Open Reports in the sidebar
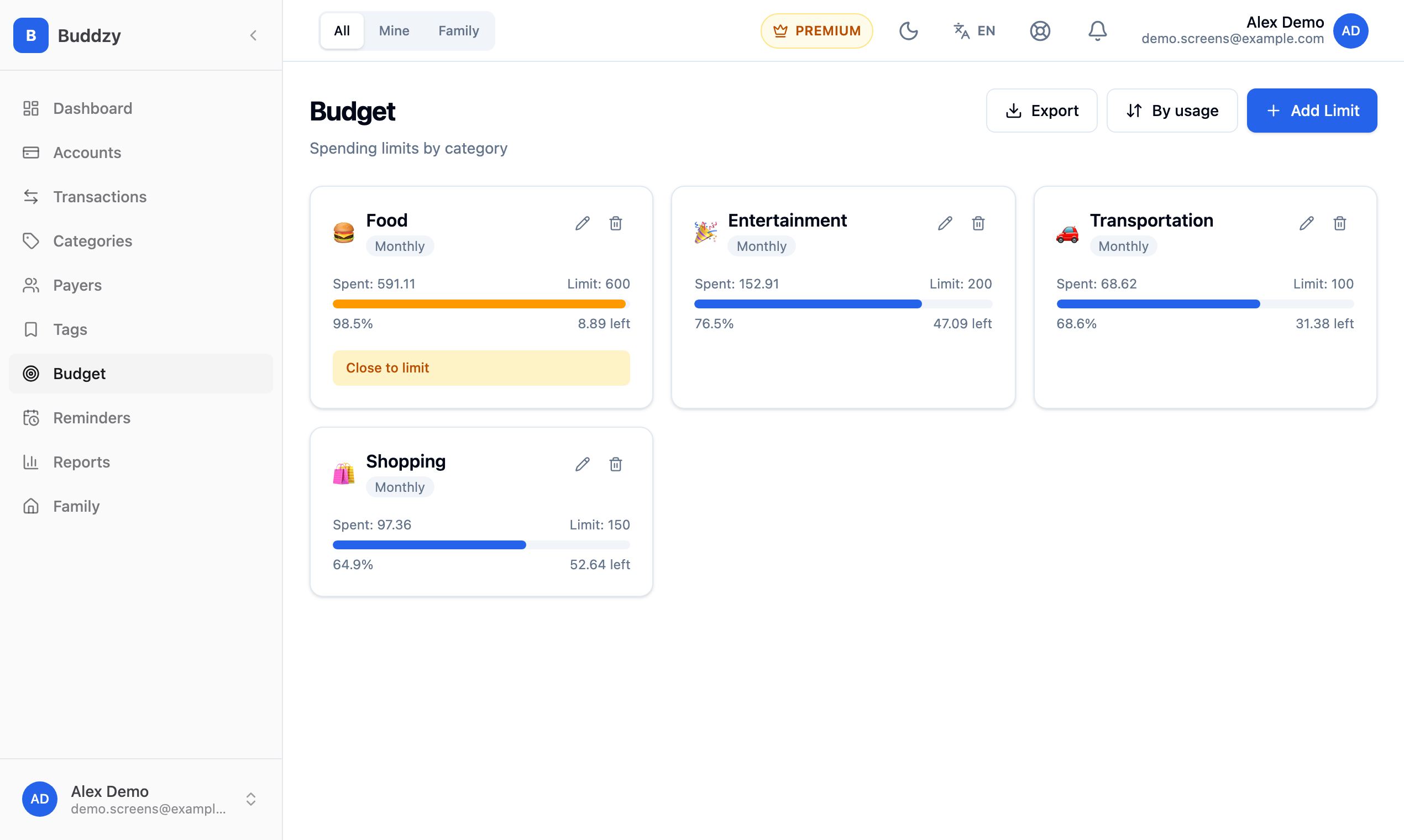The width and height of the screenshot is (1404, 840). [x=141, y=462]
